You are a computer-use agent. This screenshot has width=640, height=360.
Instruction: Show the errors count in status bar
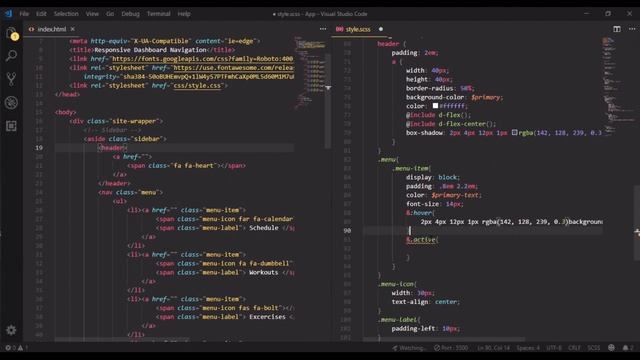11,348
